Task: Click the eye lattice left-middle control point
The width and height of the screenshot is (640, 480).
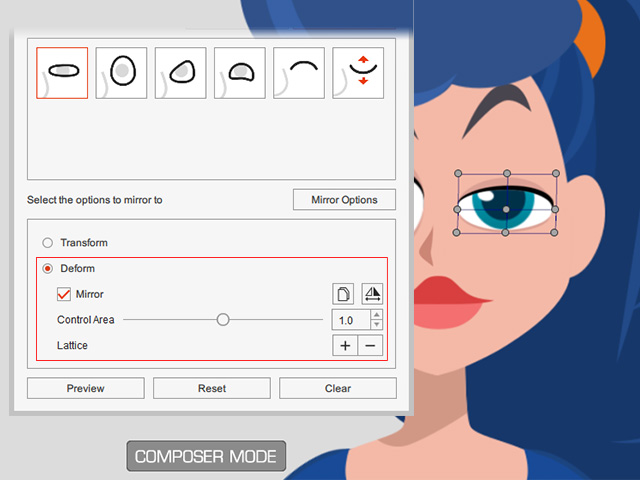Action: (x=457, y=209)
